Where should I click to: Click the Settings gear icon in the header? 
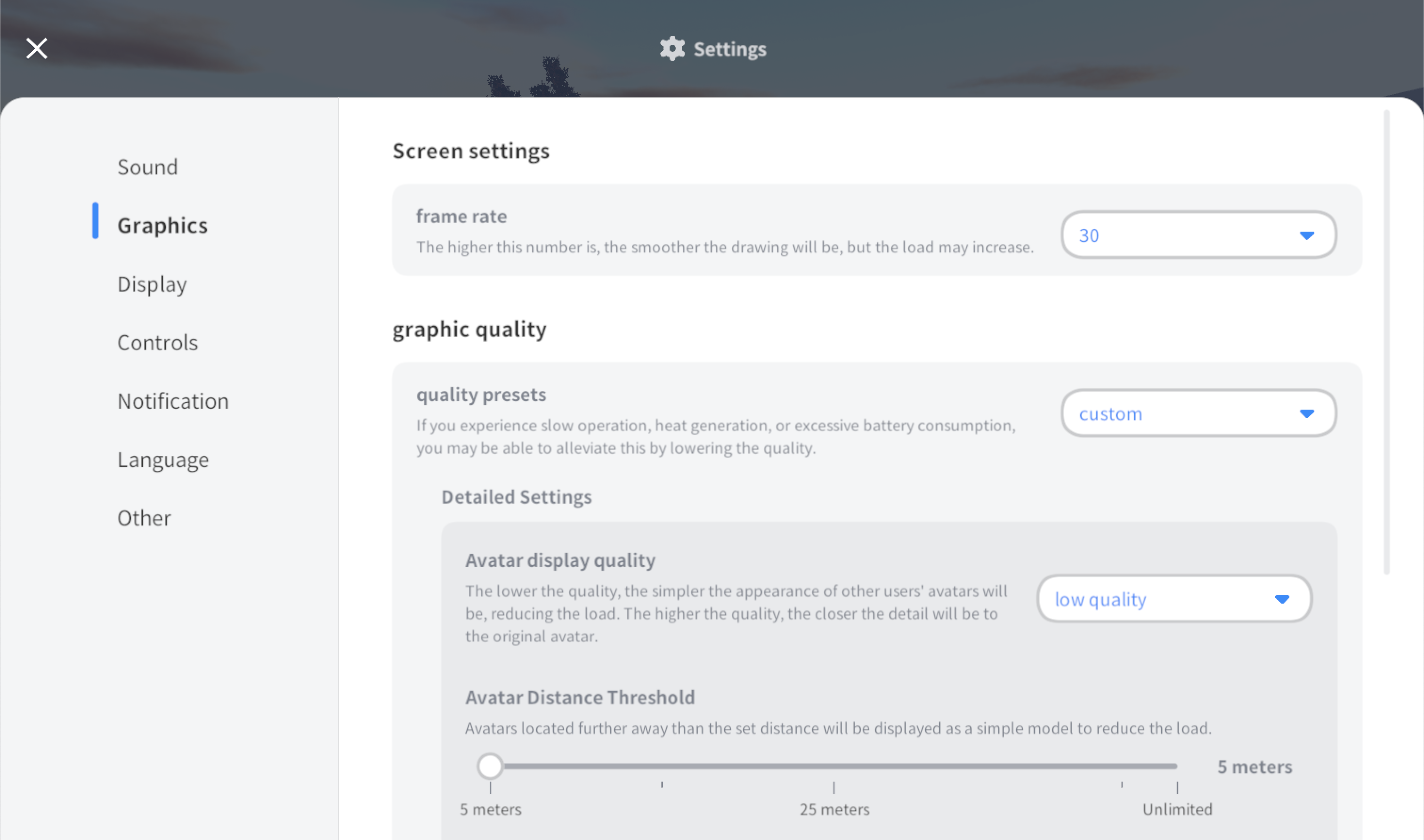[x=672, y=48]
